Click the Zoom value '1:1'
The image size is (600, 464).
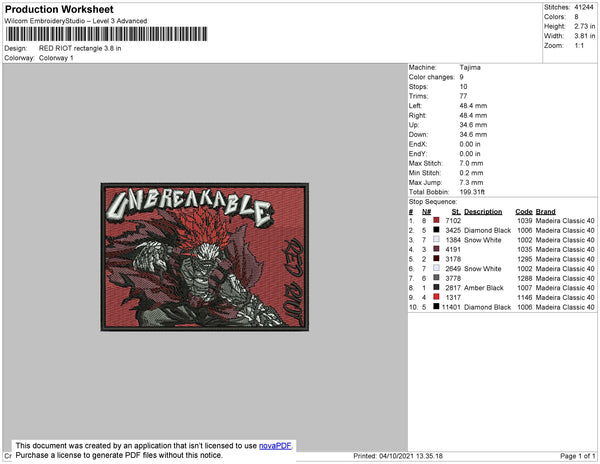pos(579,46)
